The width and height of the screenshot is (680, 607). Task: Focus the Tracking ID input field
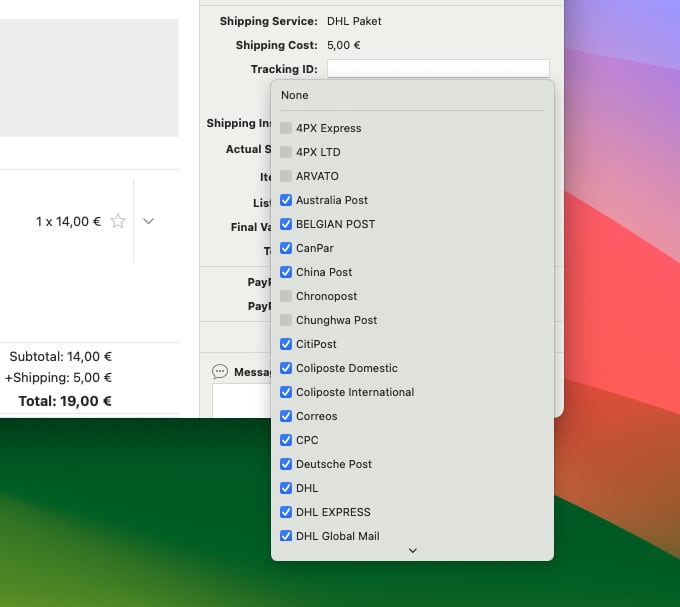click(x=438, y=69)
